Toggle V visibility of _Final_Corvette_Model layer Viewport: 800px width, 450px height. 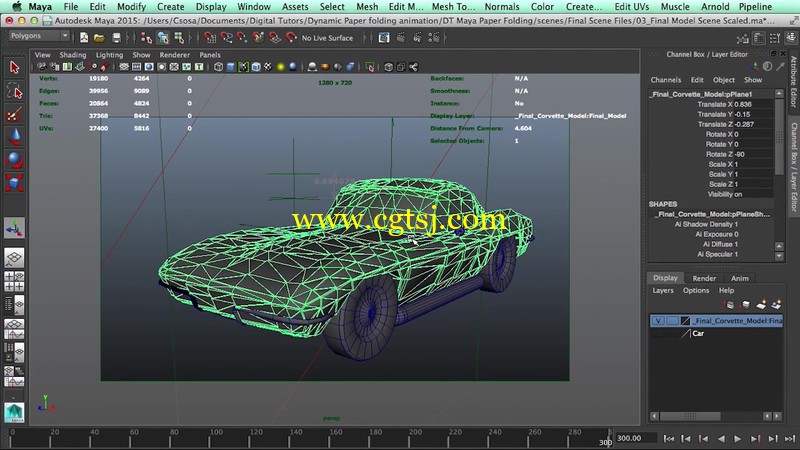click(658, 321)
